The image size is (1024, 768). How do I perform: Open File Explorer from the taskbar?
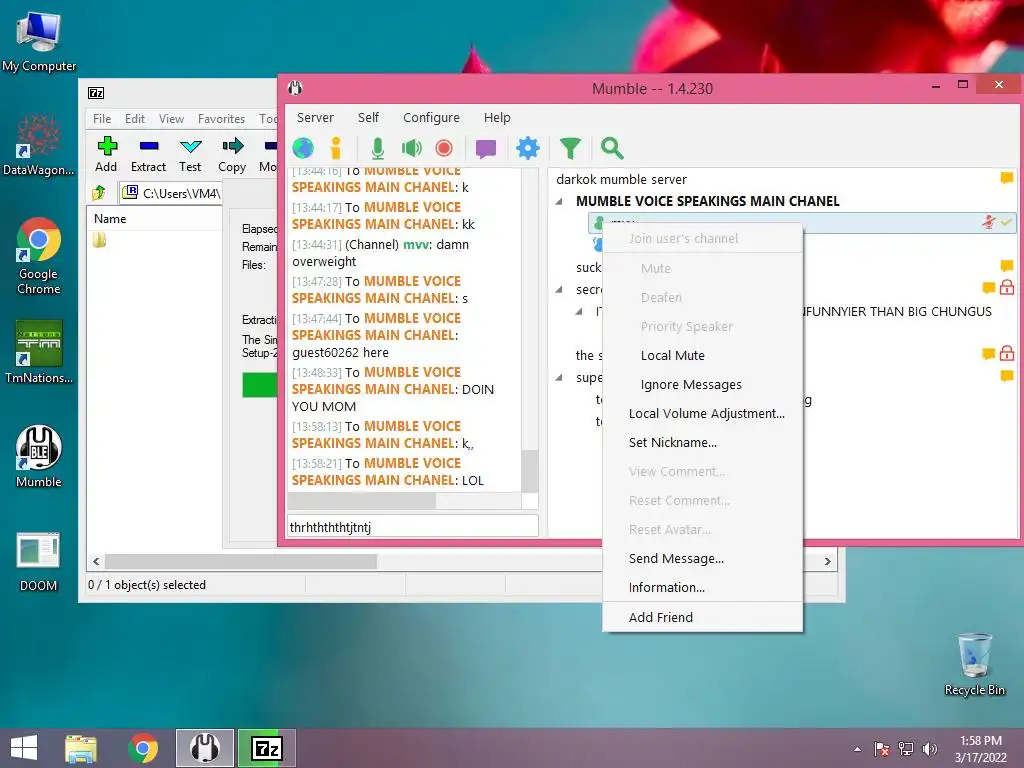coord(81,748)
